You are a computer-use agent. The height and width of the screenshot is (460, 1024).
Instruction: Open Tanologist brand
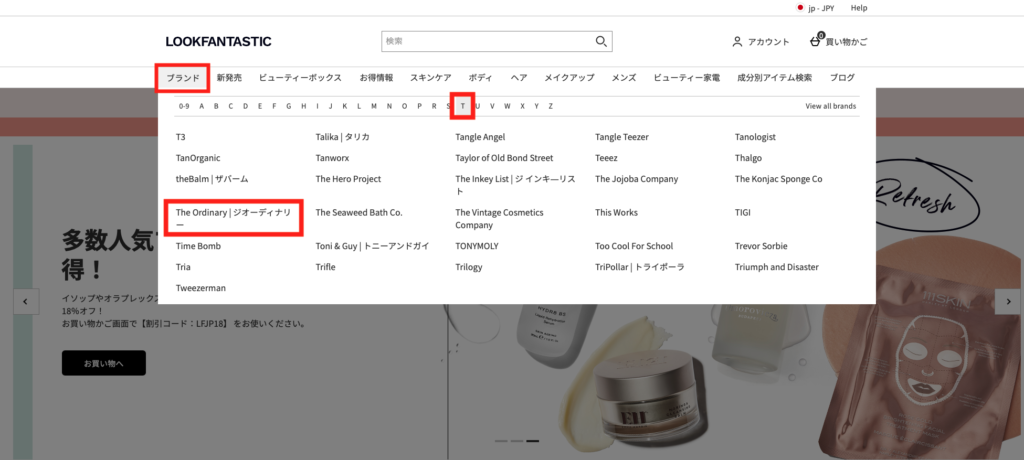click(x=755, y=137)
